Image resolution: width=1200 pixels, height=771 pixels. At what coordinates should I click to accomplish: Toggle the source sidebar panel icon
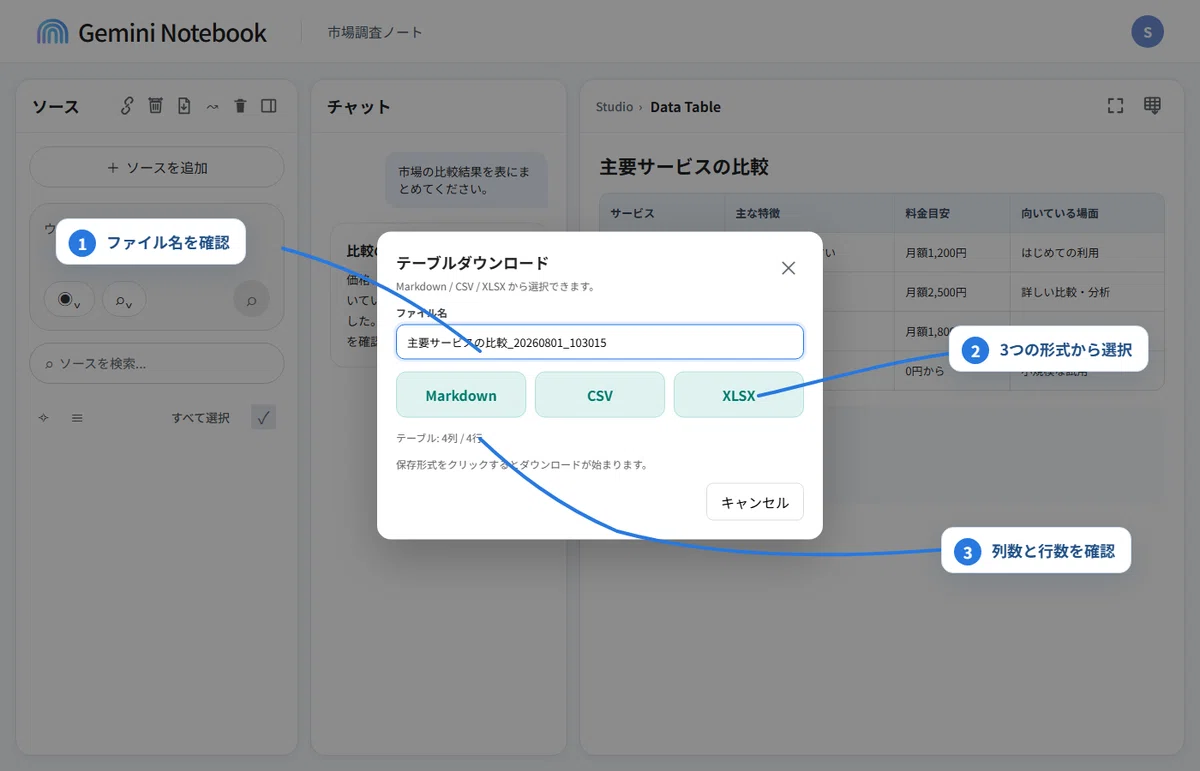(269, 106)
